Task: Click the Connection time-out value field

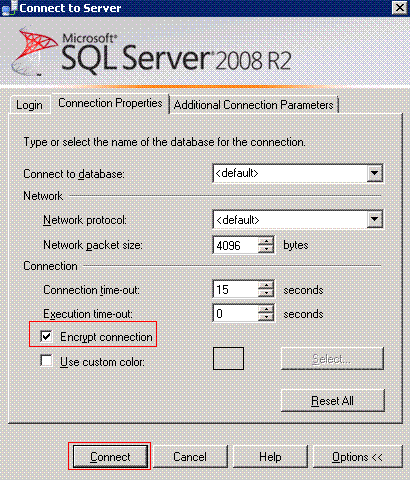Action: (x=236, y=289)
